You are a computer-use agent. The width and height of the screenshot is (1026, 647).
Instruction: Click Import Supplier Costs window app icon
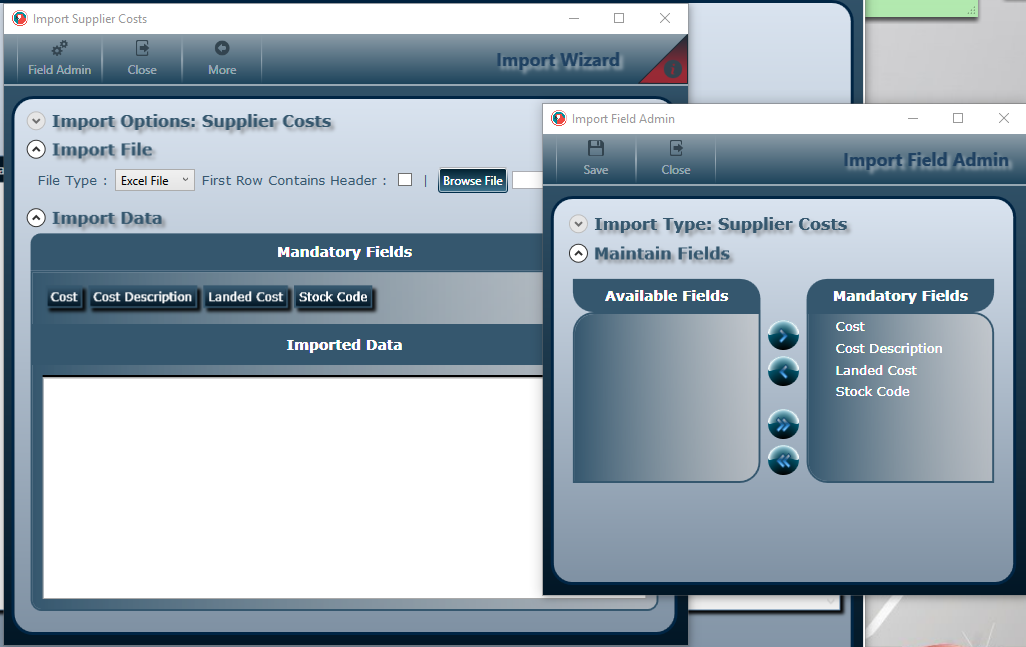[x=20, y=18]
